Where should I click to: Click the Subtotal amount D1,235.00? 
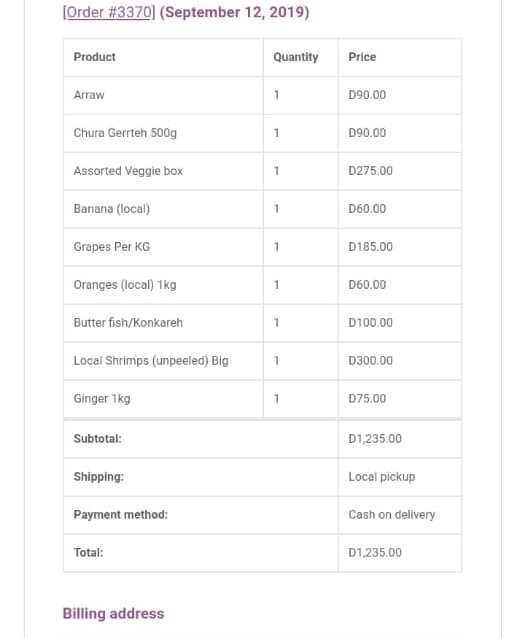tap(375, 439)
